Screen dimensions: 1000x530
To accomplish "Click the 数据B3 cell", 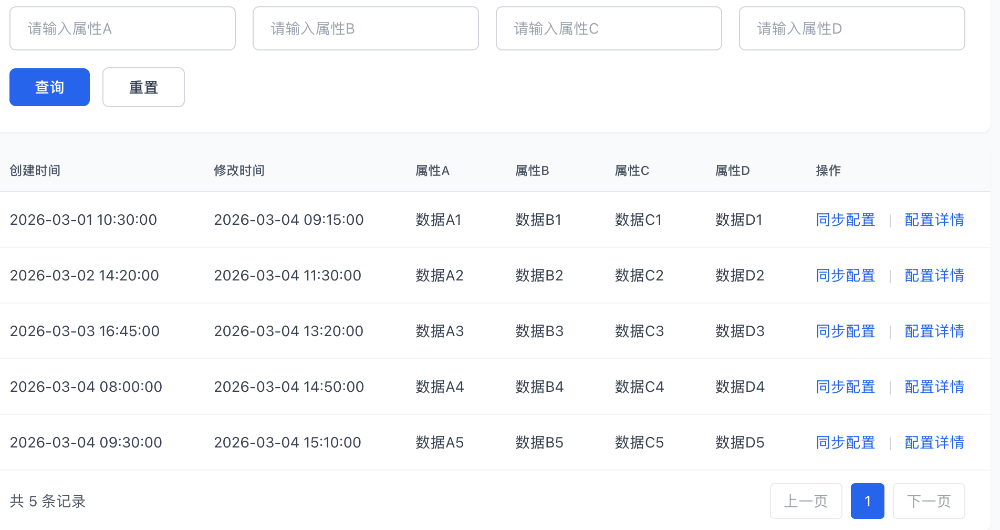I will click(x=540, y=331).
